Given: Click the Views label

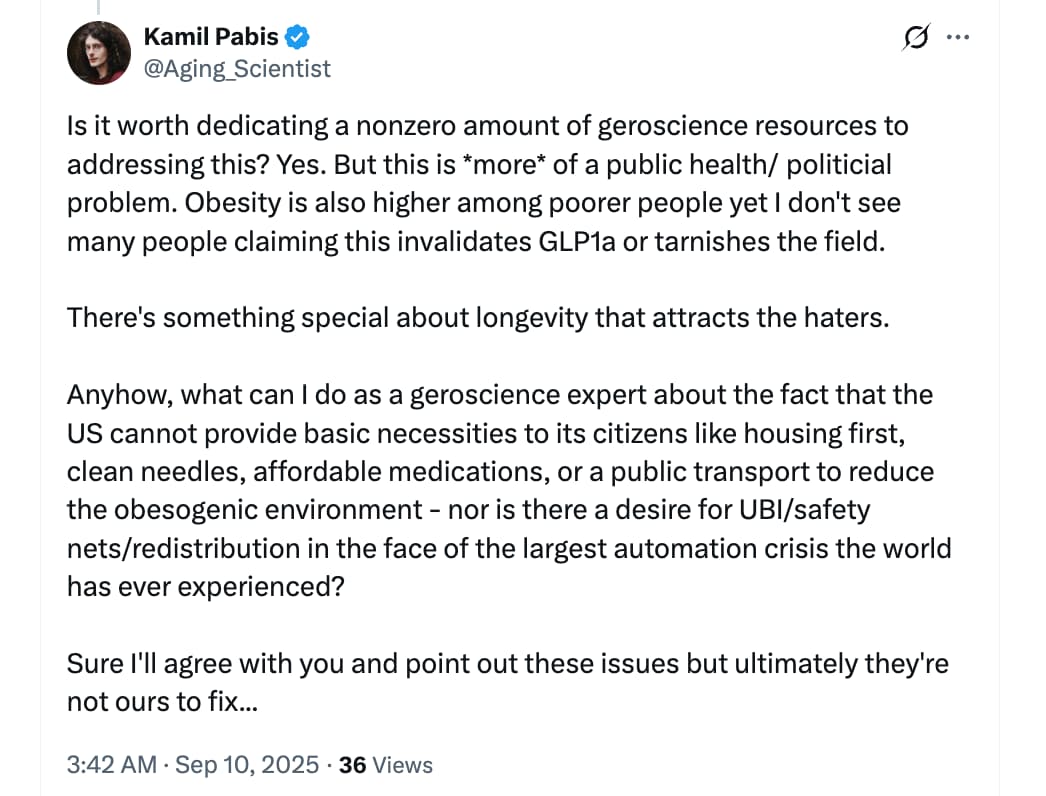Looking at the screenshot, I should (x=401, y=765).
